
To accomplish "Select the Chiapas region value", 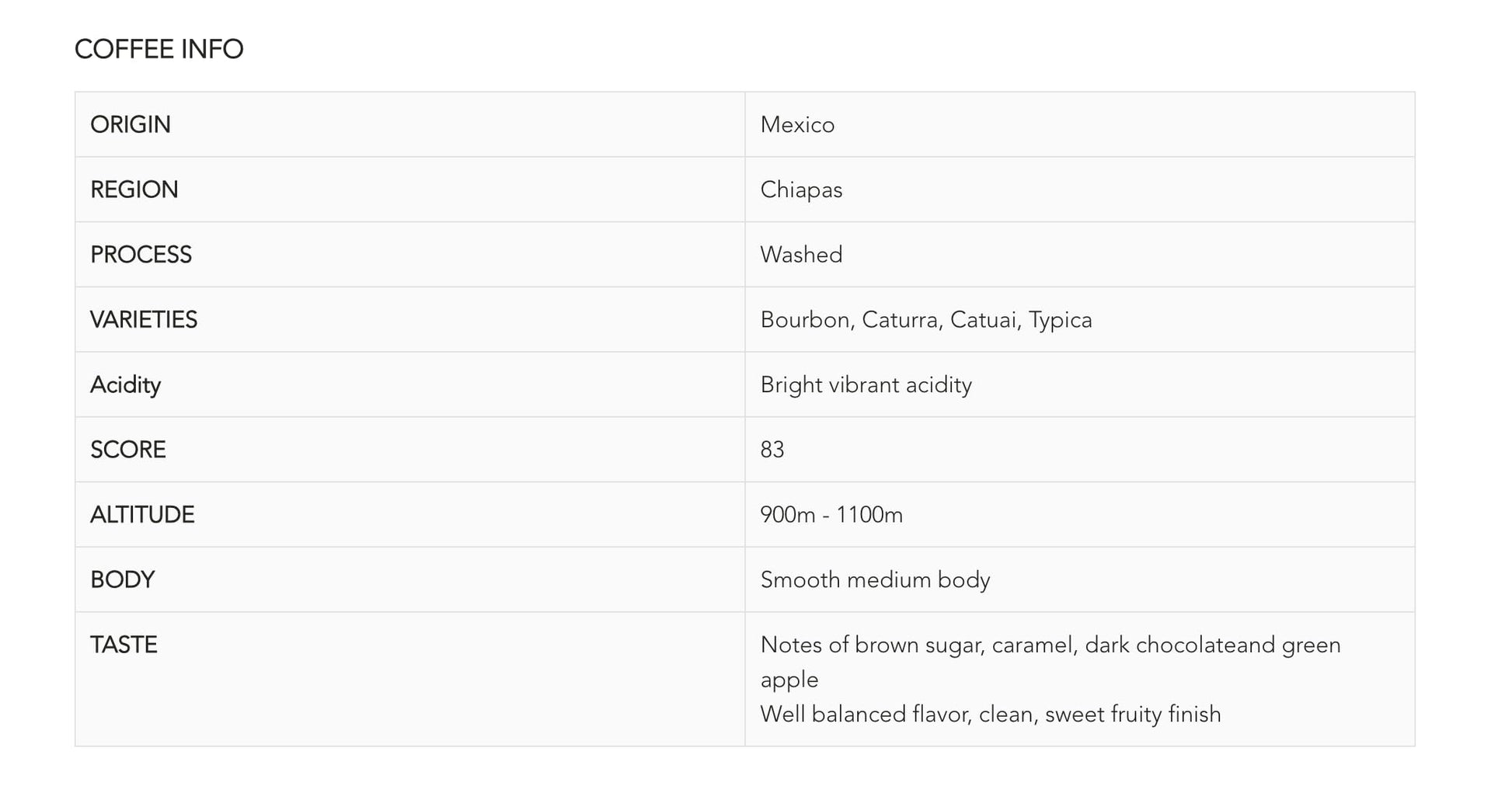I will click(x=801, y=190).
